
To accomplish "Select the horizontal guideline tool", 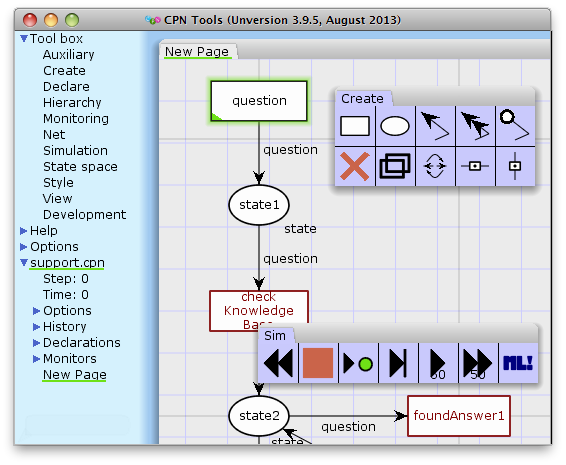I will (x=475, y=166).
